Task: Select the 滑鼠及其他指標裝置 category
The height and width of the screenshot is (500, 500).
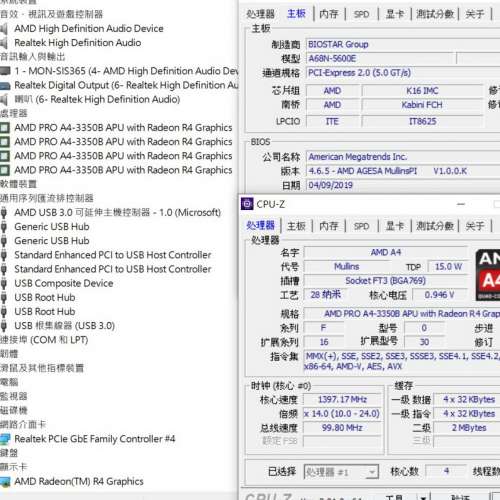Action: pos(42,368)
